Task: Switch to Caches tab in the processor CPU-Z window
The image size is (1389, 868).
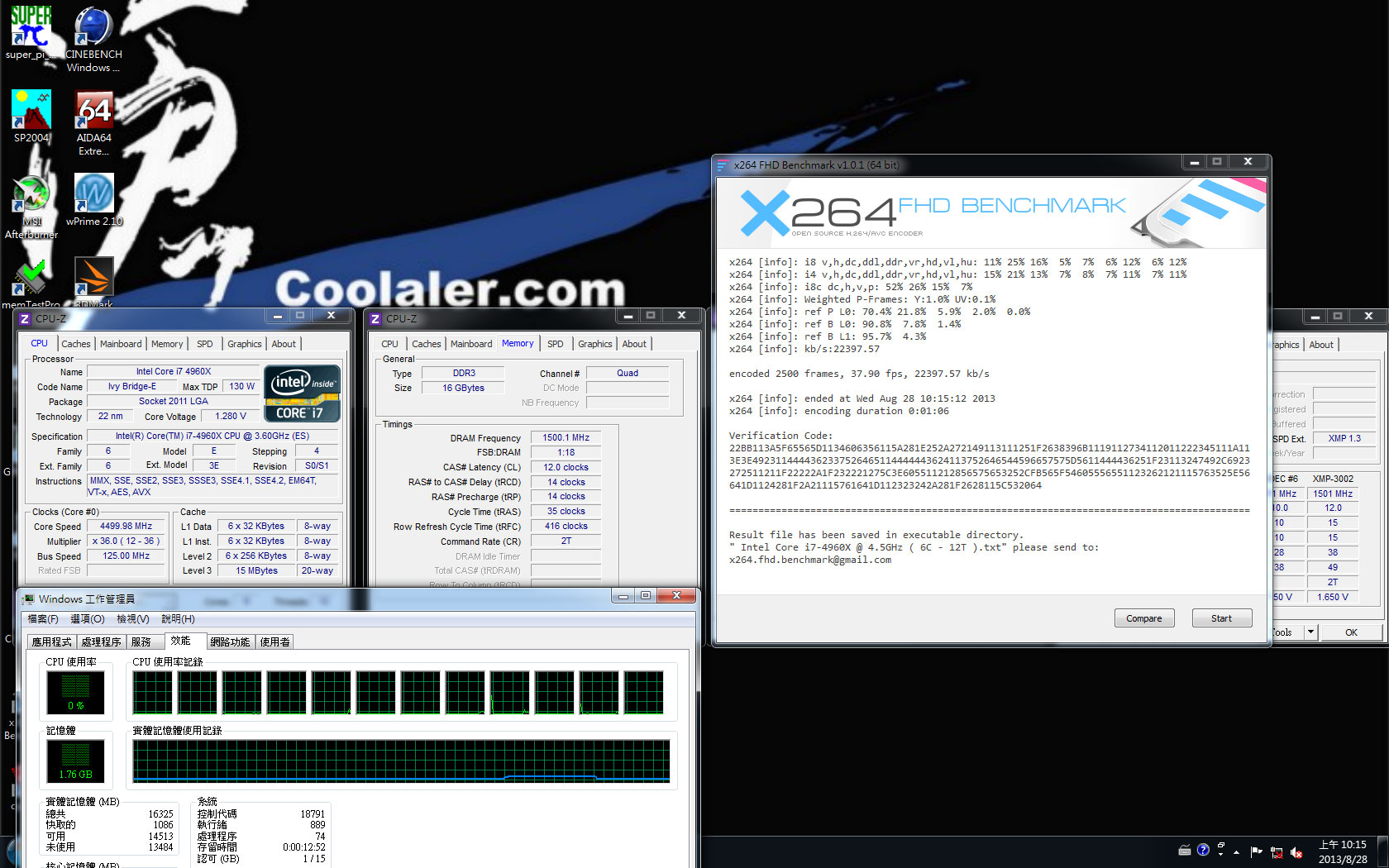Action: point(75,344)
